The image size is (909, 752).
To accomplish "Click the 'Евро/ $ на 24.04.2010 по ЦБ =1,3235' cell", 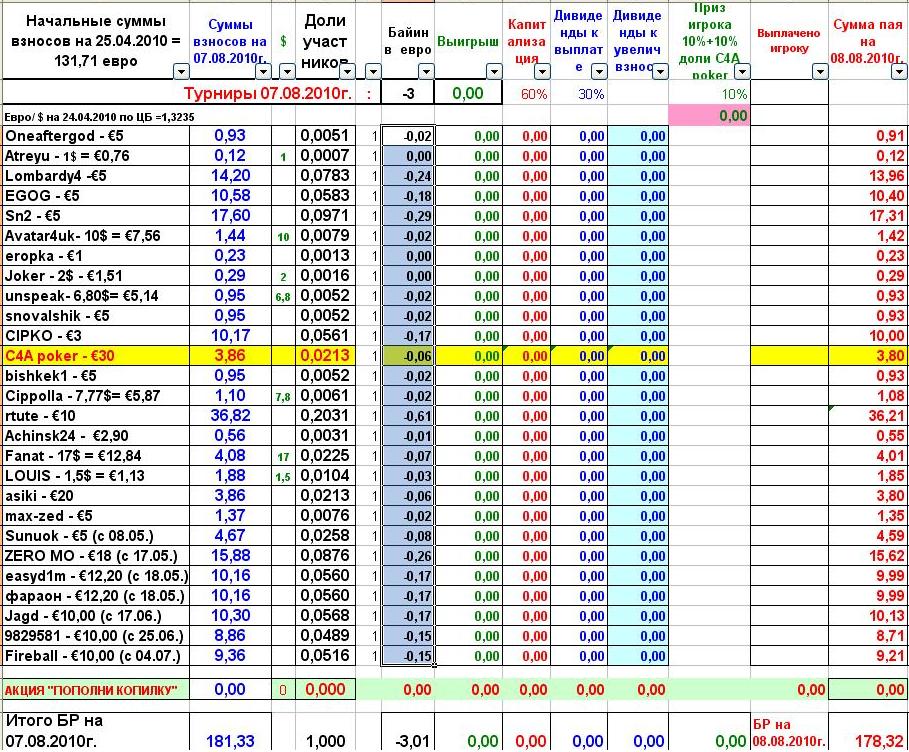I will coord(99,117).
